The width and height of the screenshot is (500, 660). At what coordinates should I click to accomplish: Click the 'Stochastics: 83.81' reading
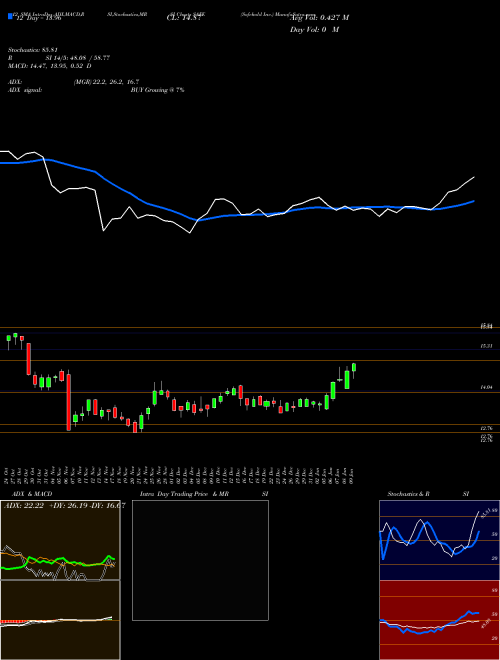click(x=32, y=50)
